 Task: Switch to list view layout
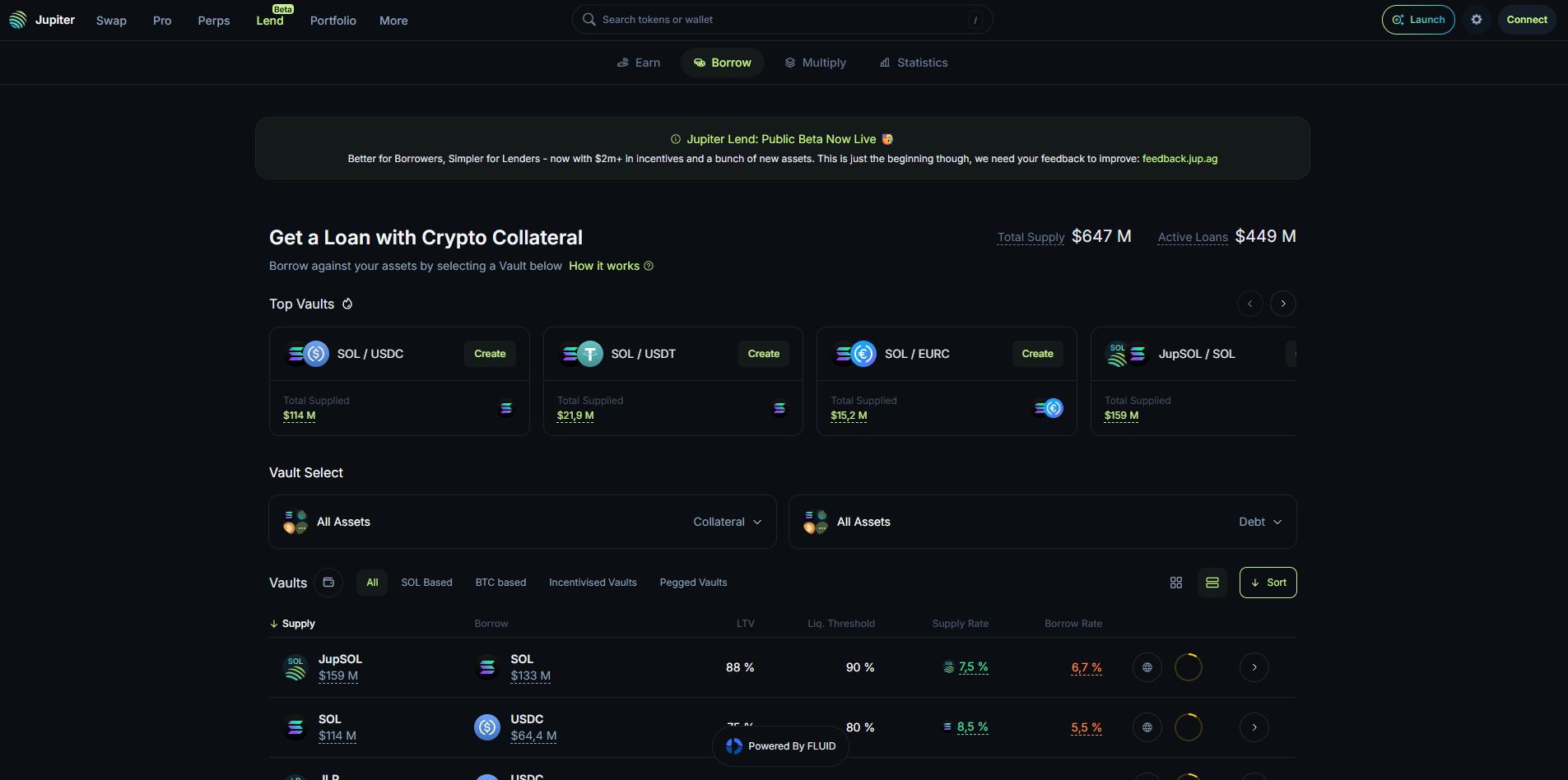tap(1212, 583)
